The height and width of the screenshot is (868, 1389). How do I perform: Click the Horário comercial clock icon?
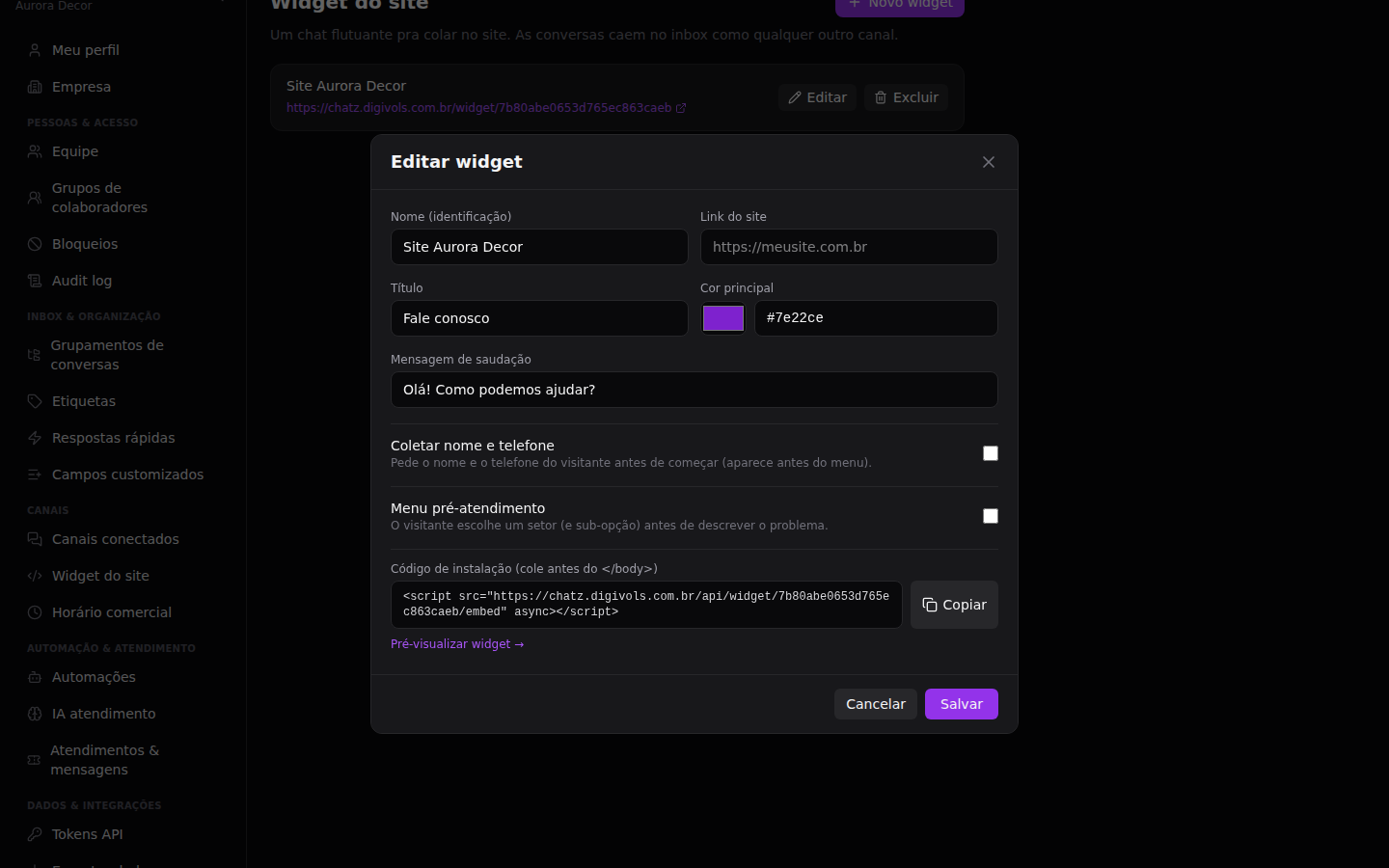[x=35, y=612]
